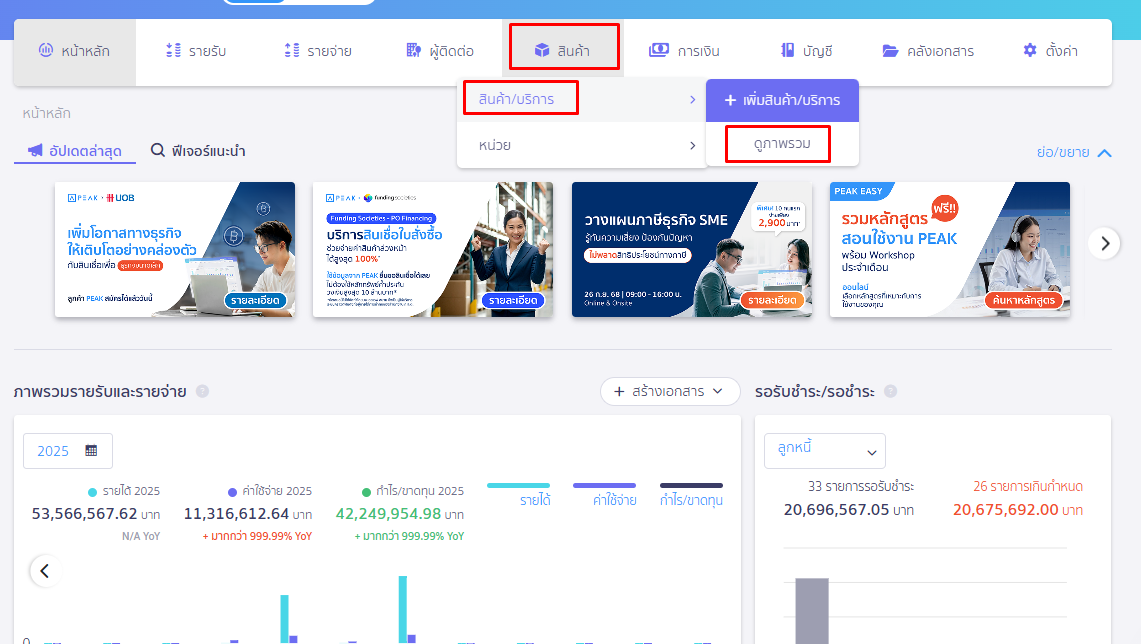Switch to อัปเดตล่าสุด tab
The height and width of the screenshot is (644, 1141).
[75, 151]
